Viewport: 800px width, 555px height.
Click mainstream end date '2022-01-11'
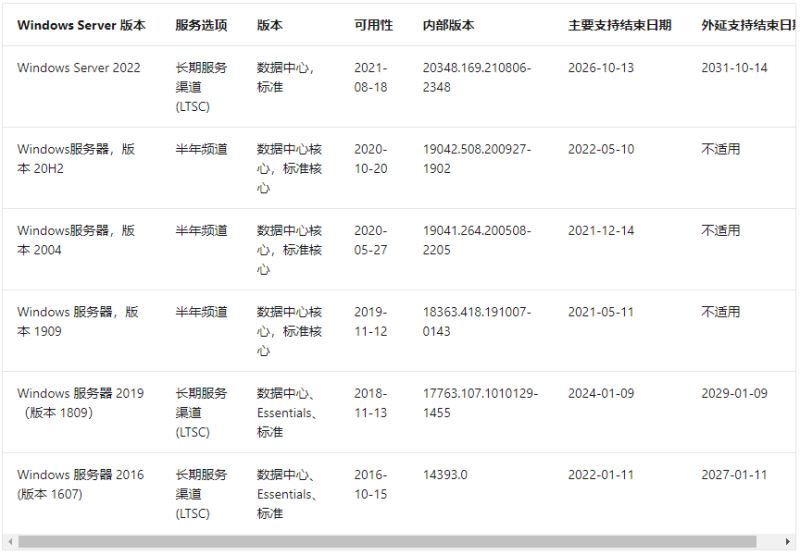[601, 475]
